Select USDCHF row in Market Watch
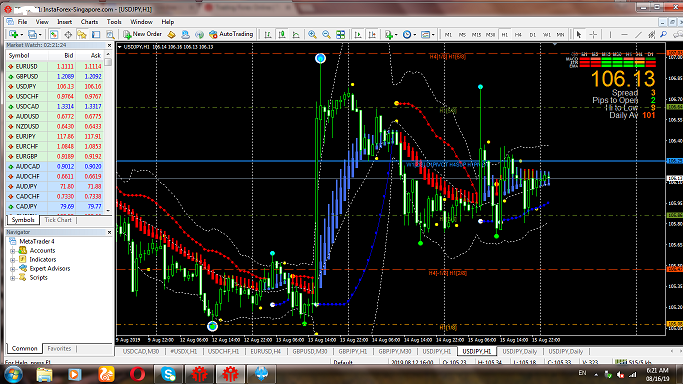This screenshot has height=384, width=683. (x=55, y=96)
